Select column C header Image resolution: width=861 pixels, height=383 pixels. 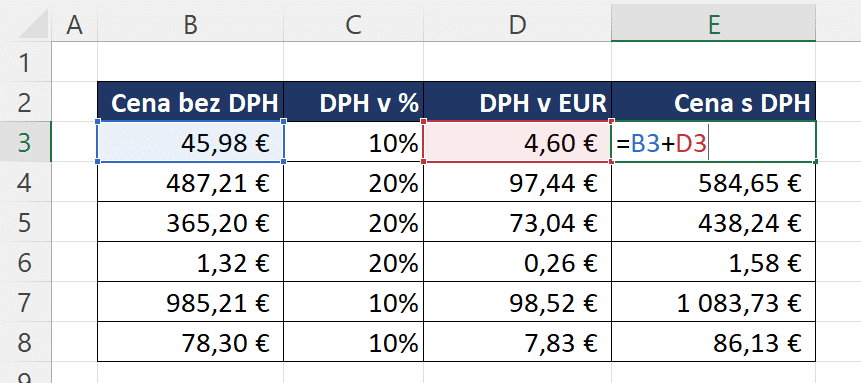click(354, 24)
